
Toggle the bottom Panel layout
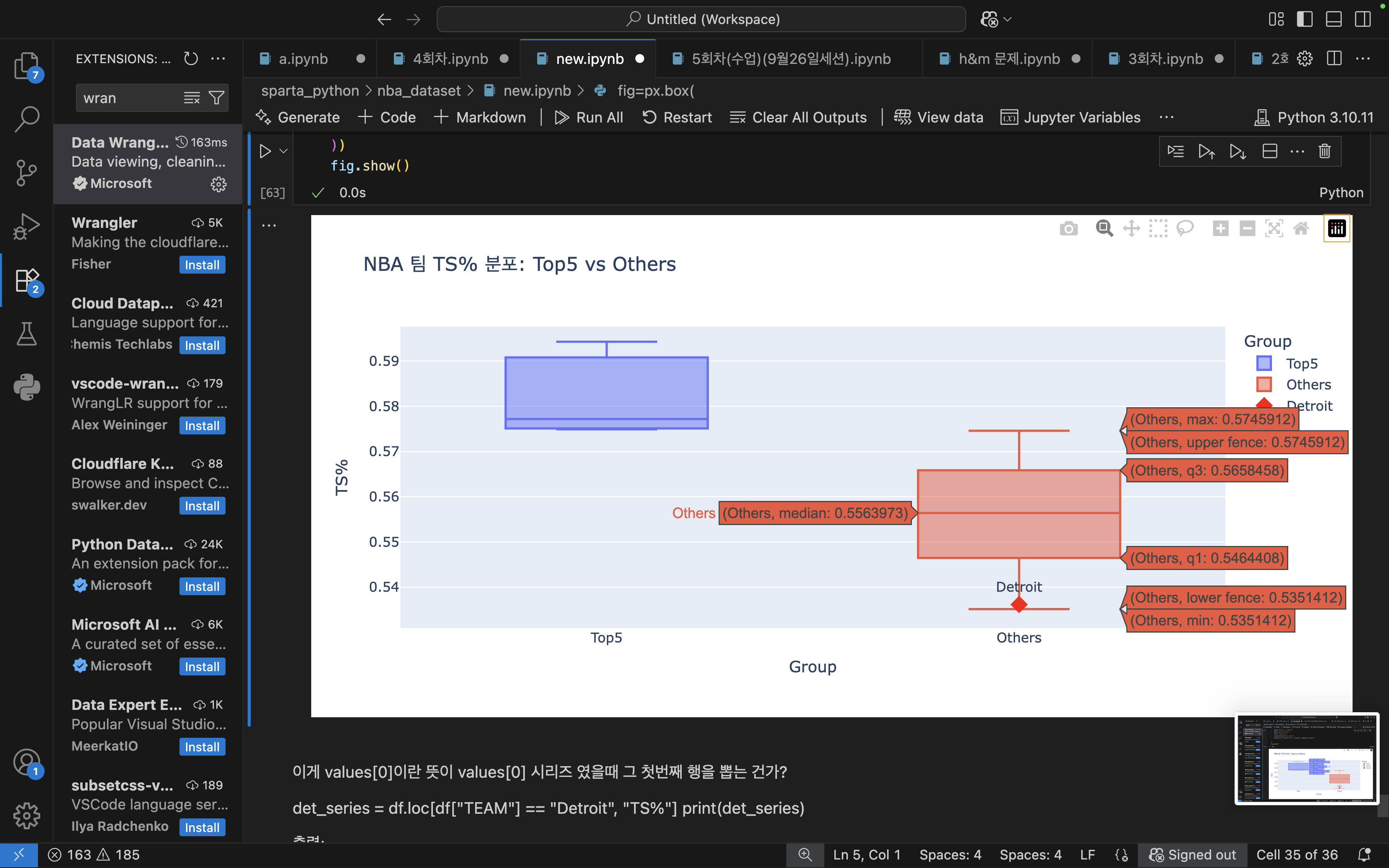tap(1333, 19)
